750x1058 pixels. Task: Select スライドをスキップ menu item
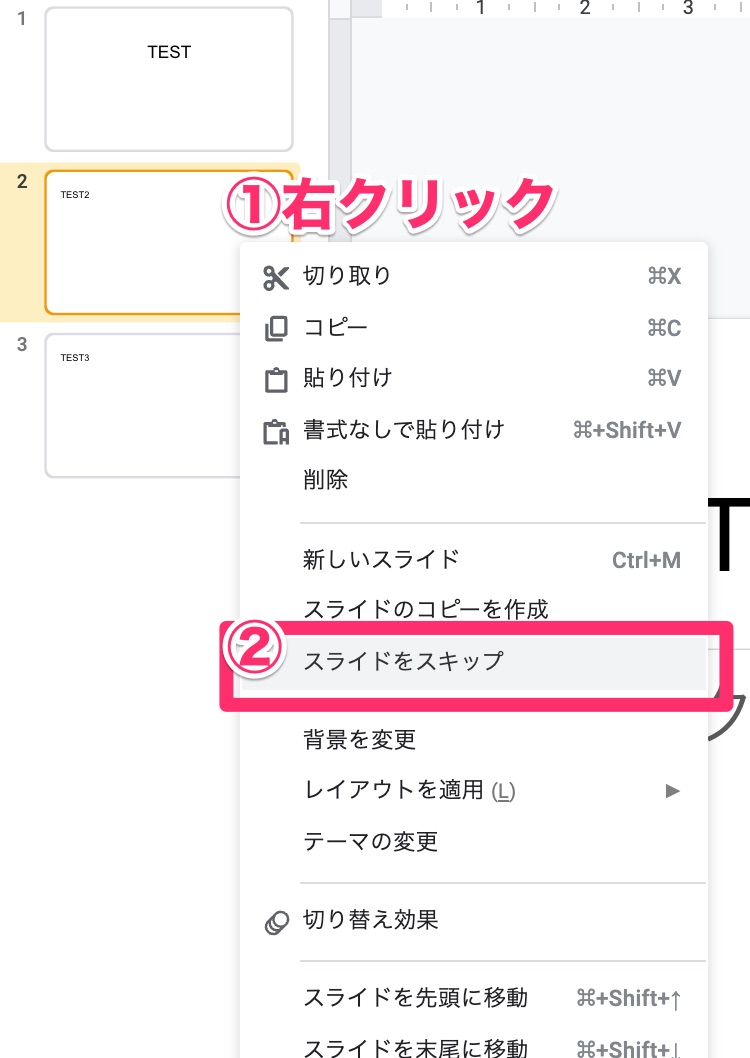tap(403, 661)
